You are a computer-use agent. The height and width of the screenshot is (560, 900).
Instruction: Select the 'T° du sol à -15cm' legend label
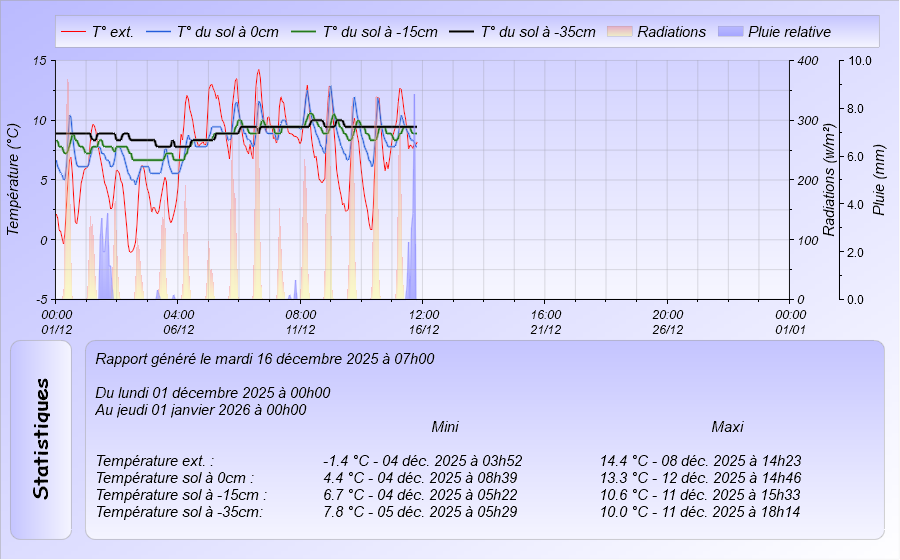379,32
